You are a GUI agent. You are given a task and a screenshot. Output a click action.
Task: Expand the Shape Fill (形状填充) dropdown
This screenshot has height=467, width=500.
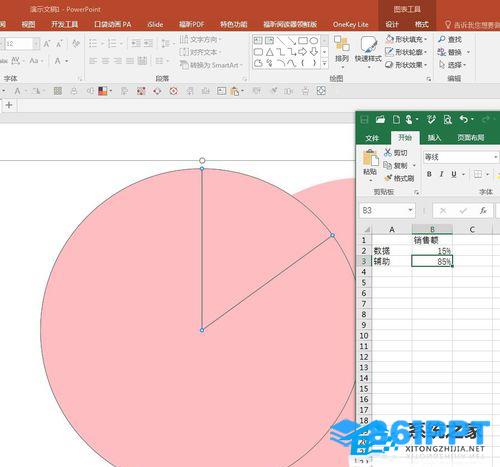(x=426, y=39)
